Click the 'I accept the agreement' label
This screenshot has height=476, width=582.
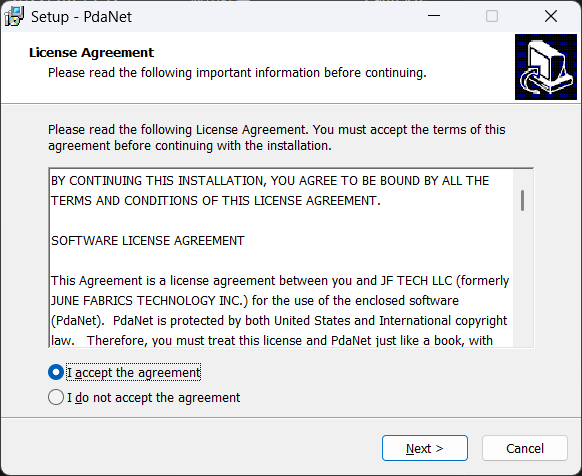(x=134, y=372)
